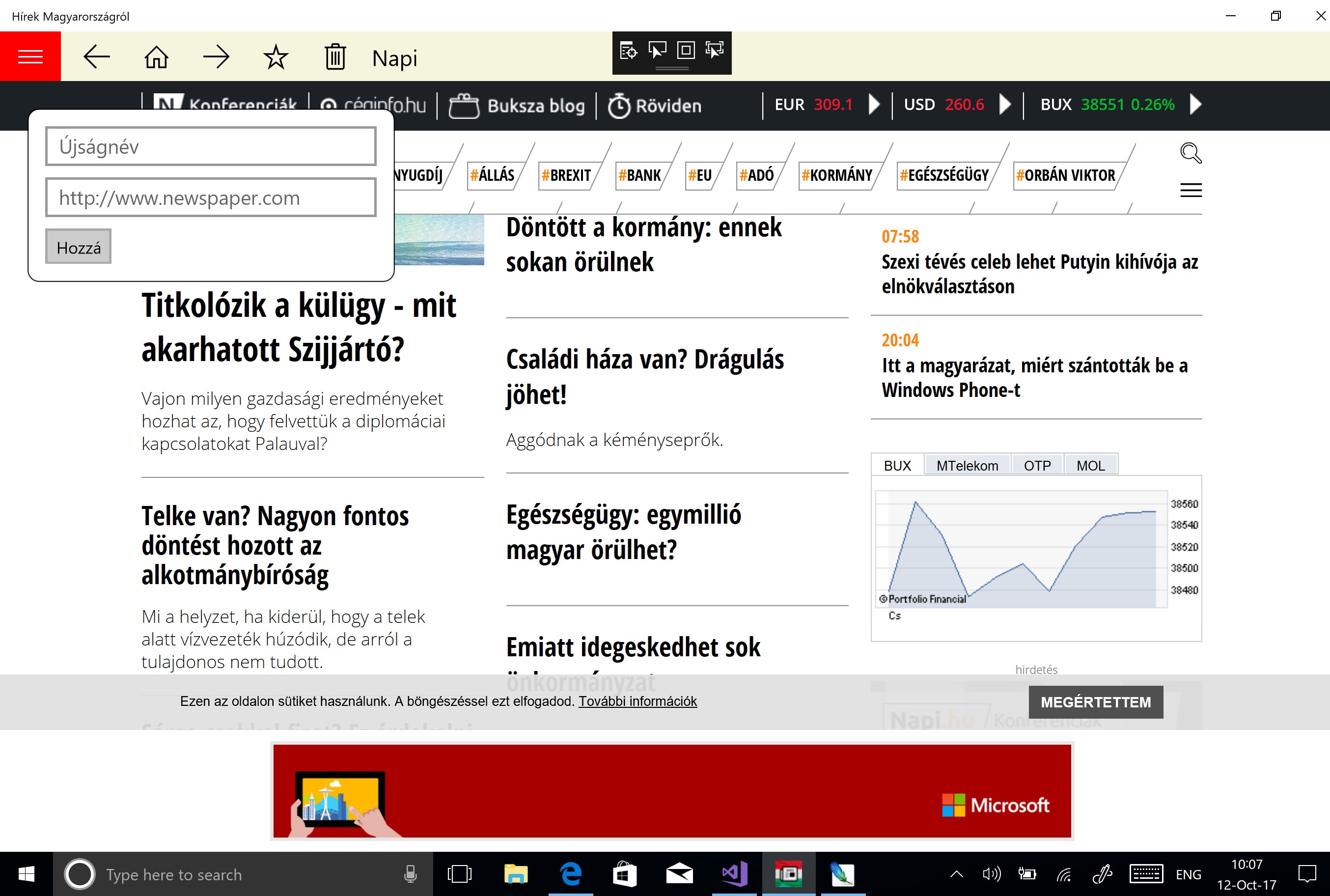The height and width of the screenshot is (896, 1330).
Task: Open Microsoft Edge from the taskbar
Action: tap(570, 874)
